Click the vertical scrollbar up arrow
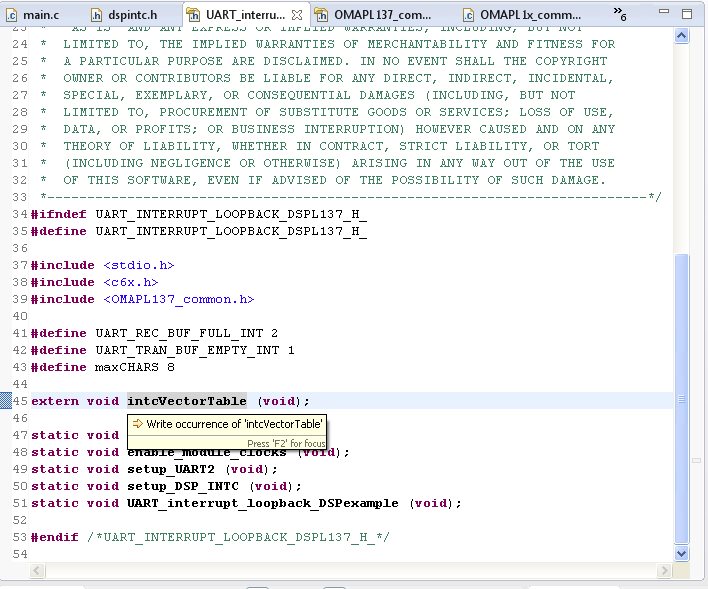 click(681, 36)
